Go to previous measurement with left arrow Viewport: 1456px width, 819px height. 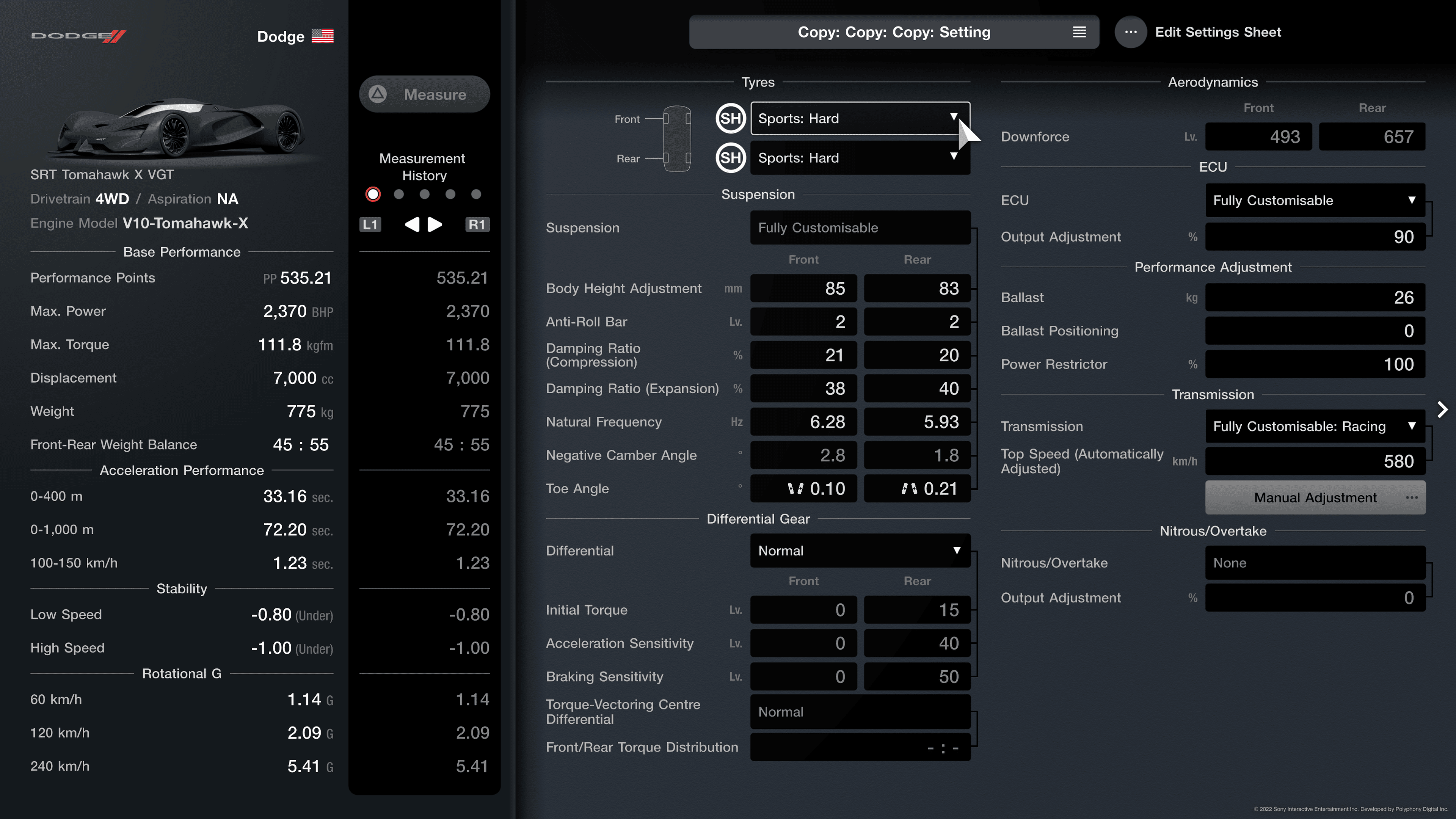(x=412, y=224)
